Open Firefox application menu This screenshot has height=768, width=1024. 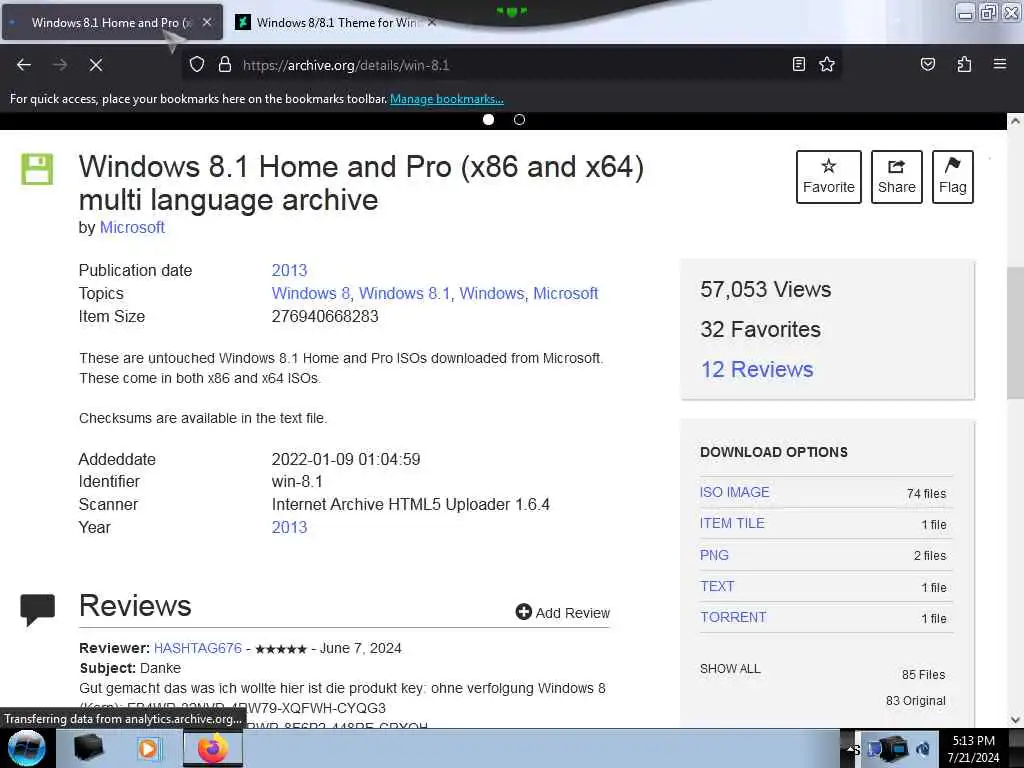999,64
